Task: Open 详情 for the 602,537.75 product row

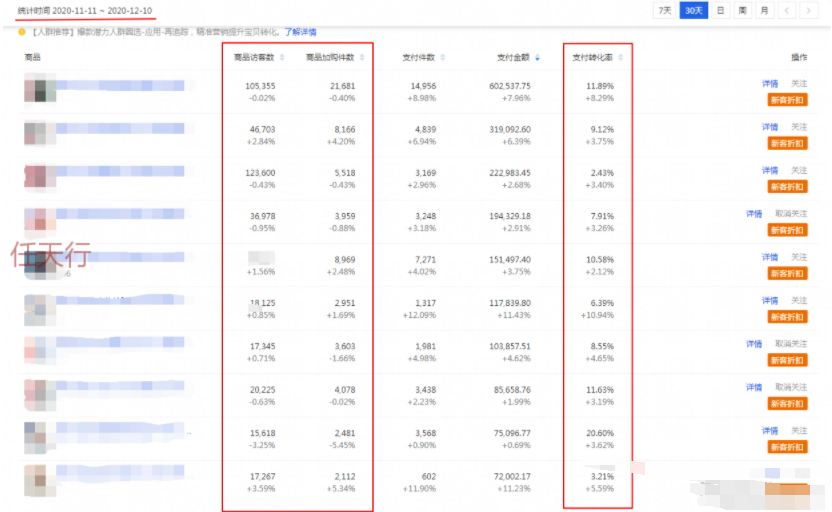Action: pos(769,84)
